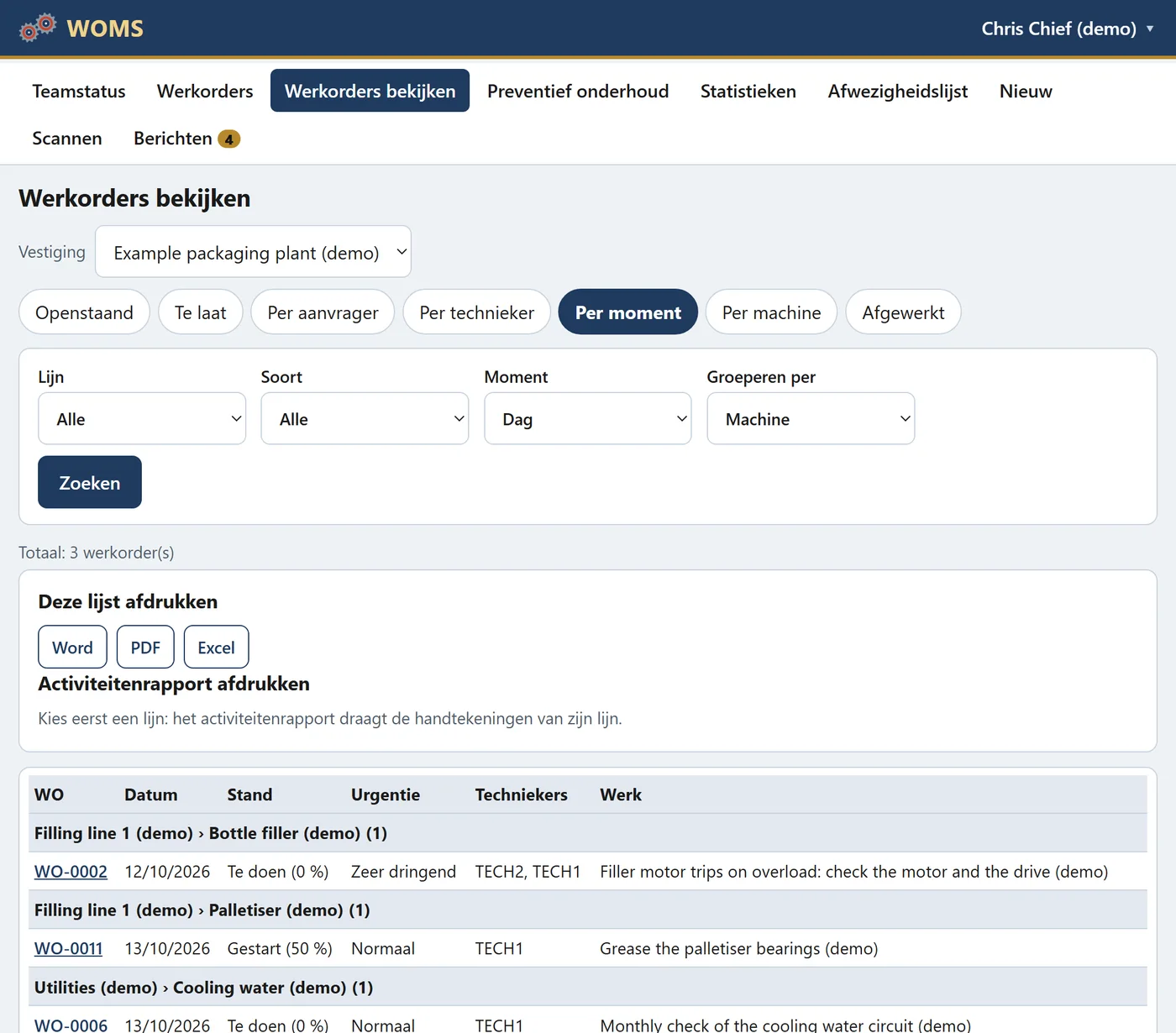The height and width of the screenshot is (1033, 1176).
Task: Select the Per moment view
Action: point(628,312)
